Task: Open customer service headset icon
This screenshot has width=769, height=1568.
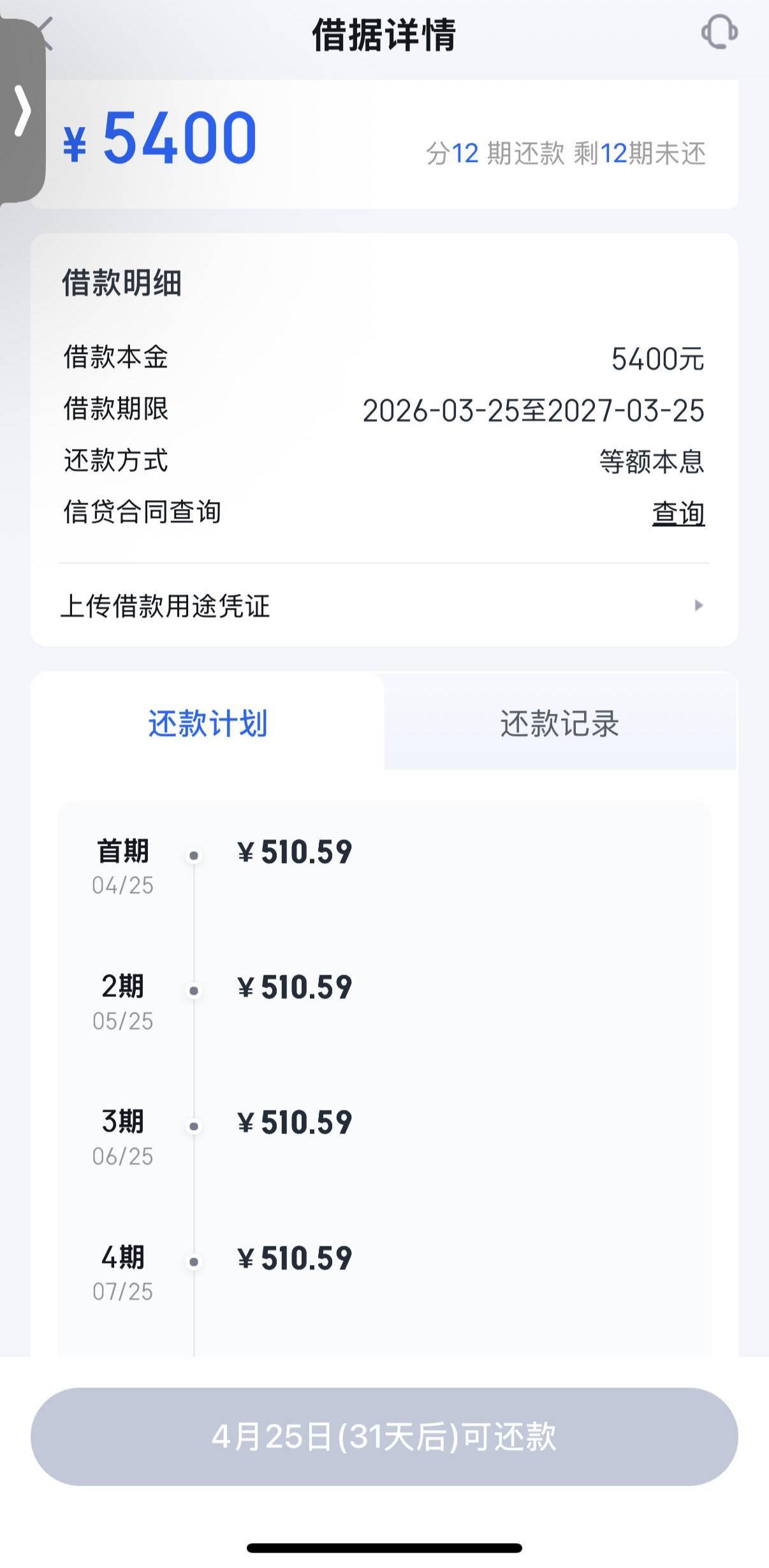Action: coord(719,32)
